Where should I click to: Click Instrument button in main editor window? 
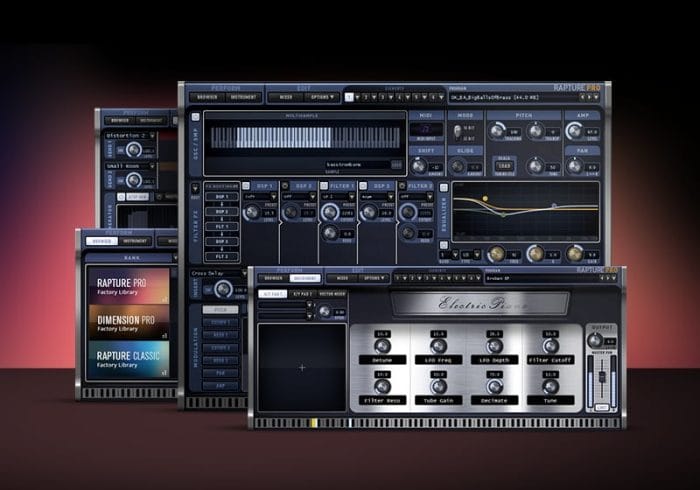click(243, 97)
